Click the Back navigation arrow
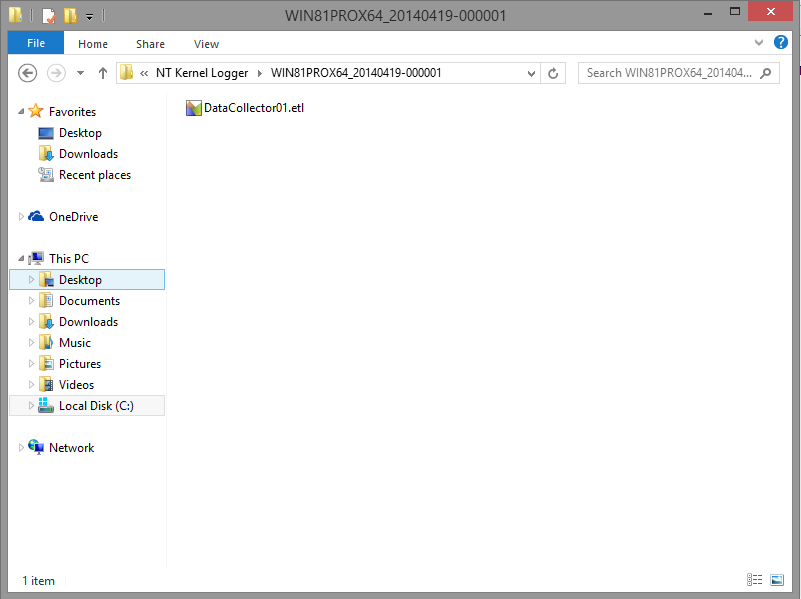The image size is (801, 599). coord(28,73)
